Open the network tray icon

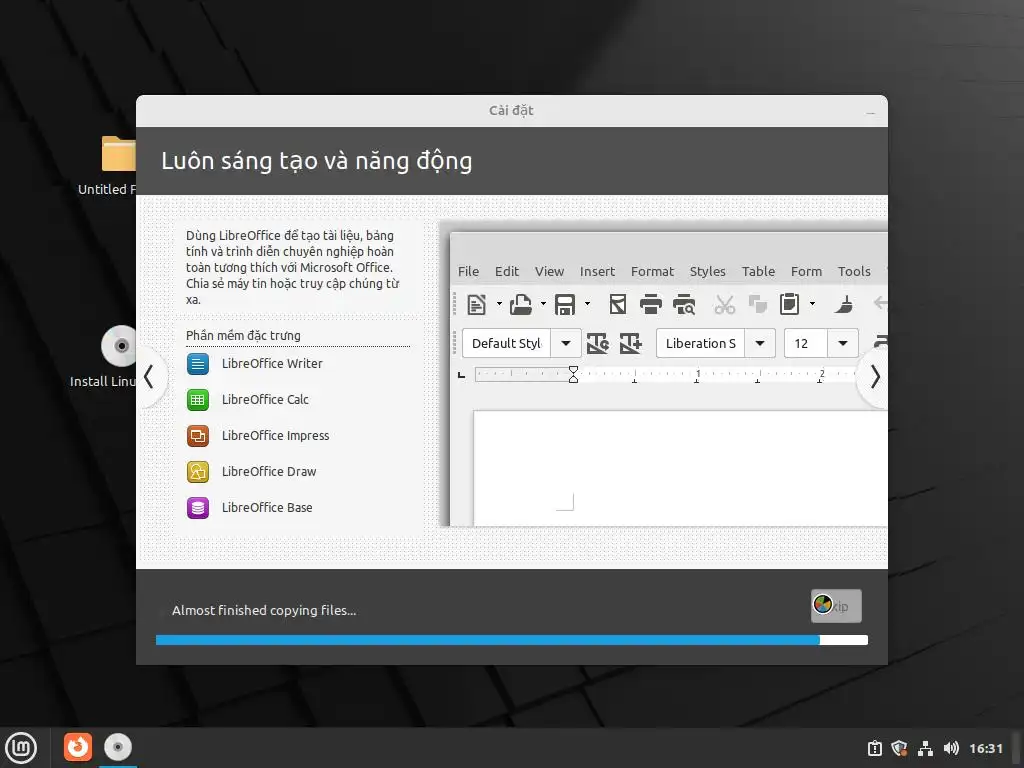pyautogui.click(x=925, y=748)
